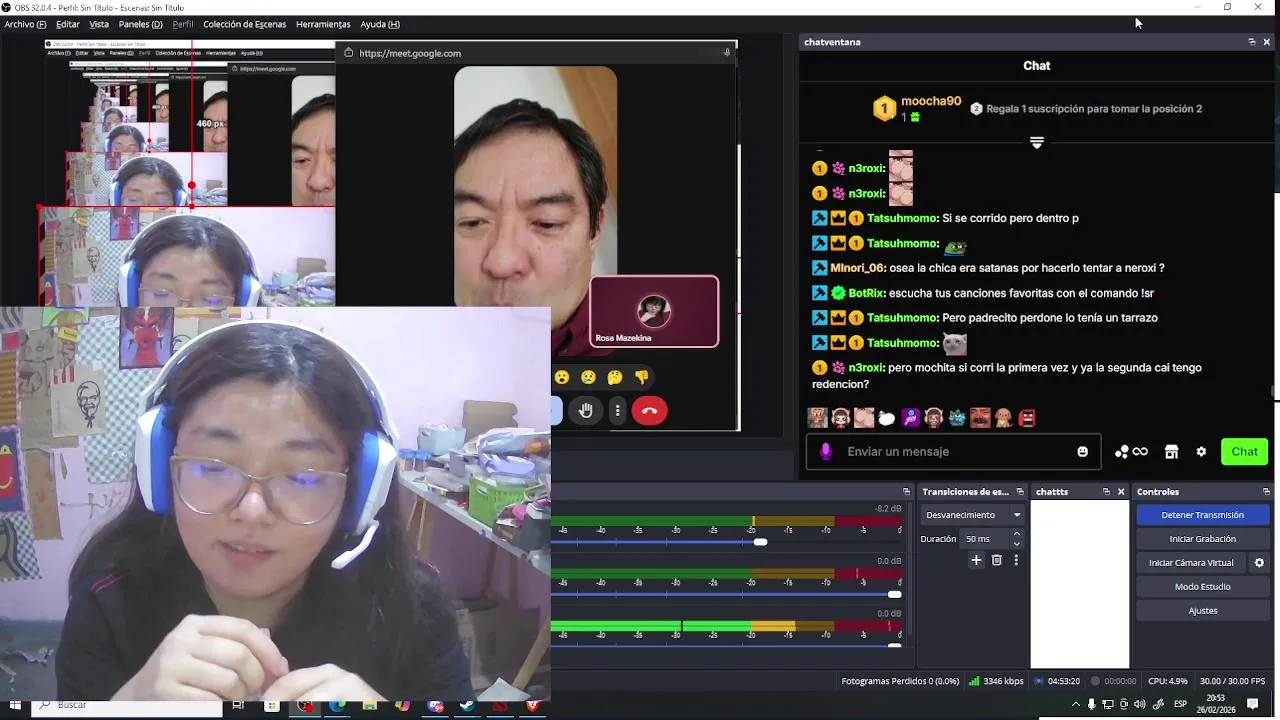
Task: Undock the audio mixer panel icon
Action: coord(906,492)
